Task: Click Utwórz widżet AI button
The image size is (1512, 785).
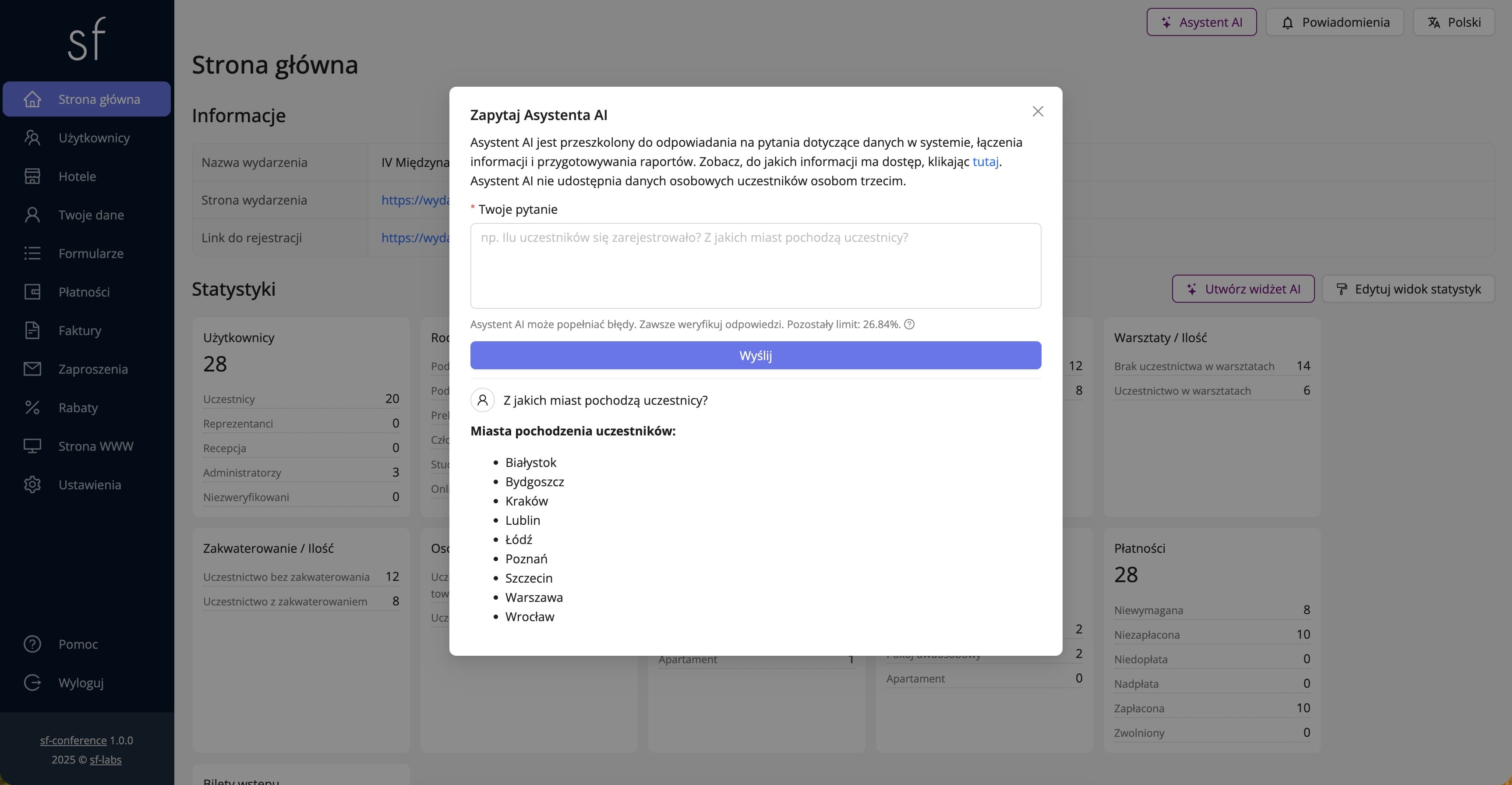Action: (1243, 289)
